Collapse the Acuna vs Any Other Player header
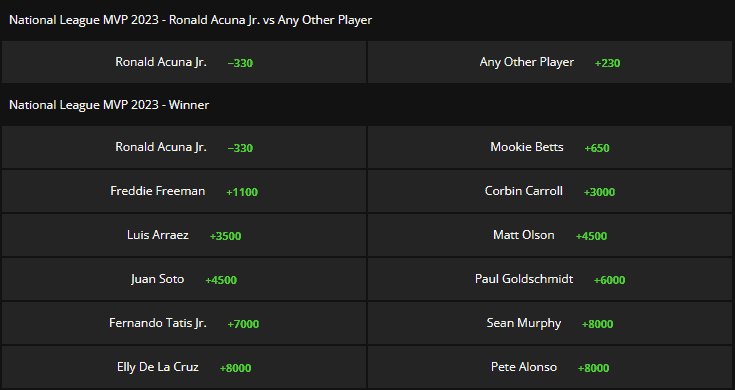The width and height of the screenshot is (735, 390). [368, 20]
